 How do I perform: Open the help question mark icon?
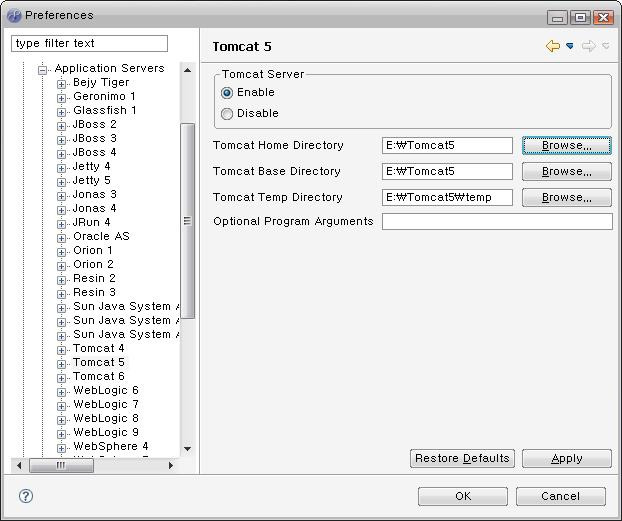(26, 496)
